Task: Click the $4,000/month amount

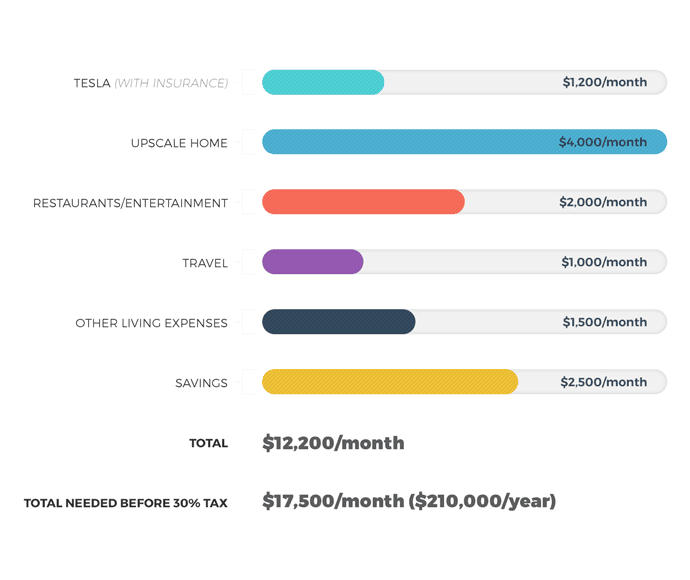Action: point(602,142)
